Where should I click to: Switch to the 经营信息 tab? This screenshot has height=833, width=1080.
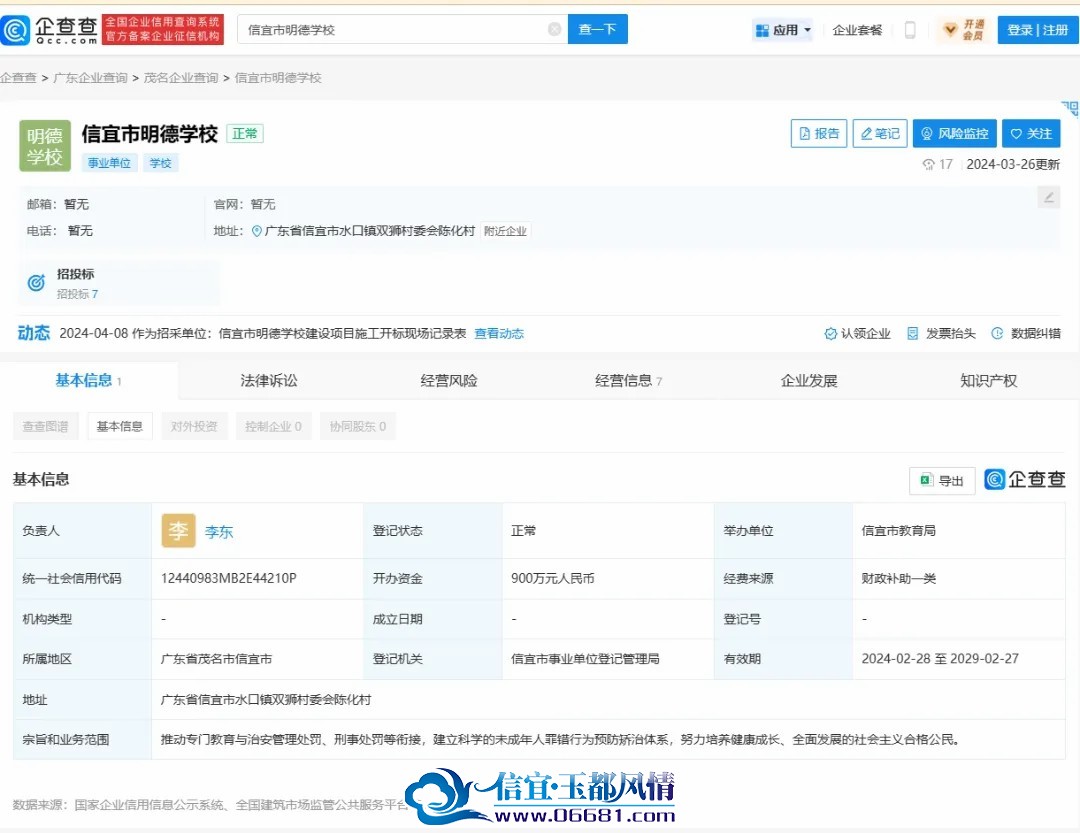pos(628,380)
